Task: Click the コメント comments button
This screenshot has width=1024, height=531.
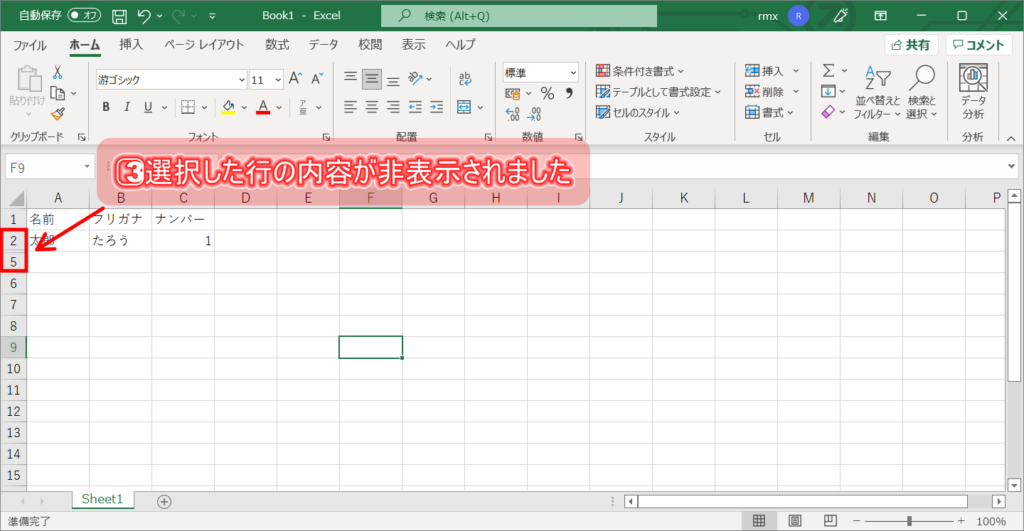Action: [978, 45]
